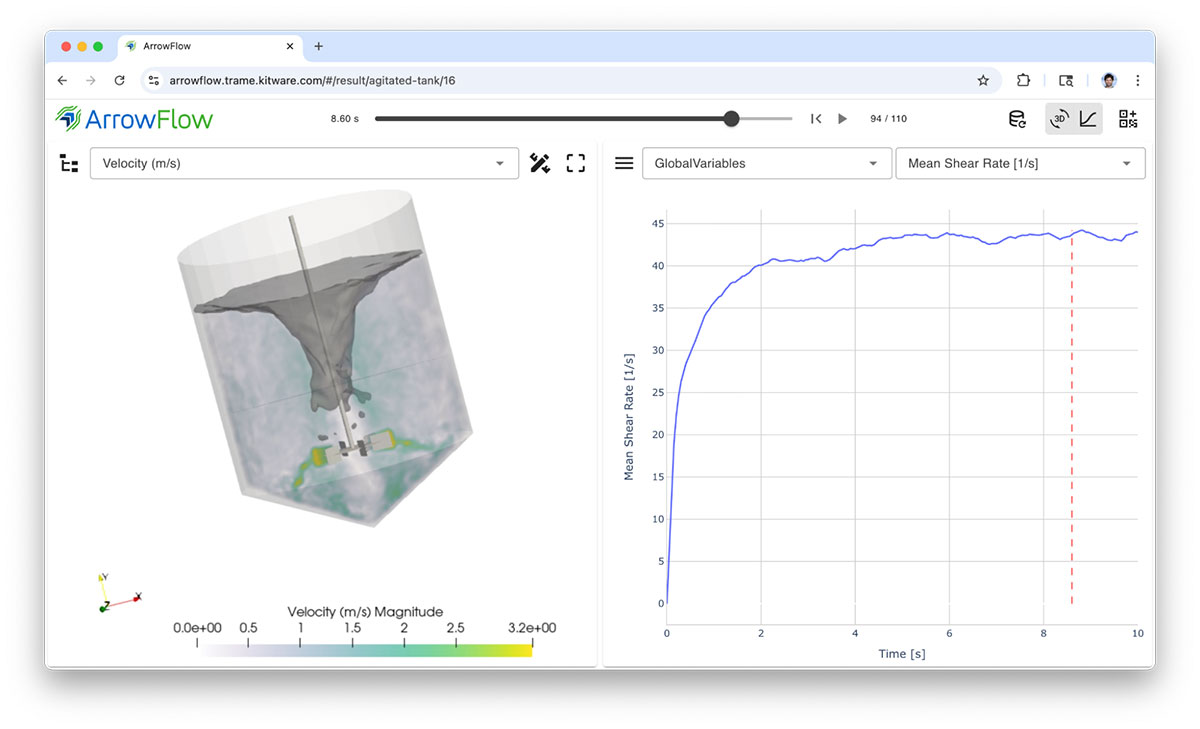Viewport: 1200px width, 729px height.
Task: Jump to first frame of simulation
Action: point(816,119)
